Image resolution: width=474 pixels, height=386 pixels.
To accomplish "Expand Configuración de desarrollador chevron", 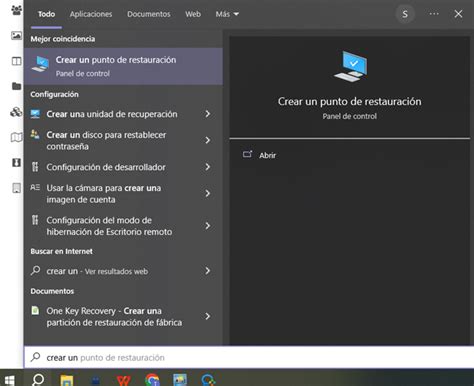I will pyautogui.click(x=208, y=167).
